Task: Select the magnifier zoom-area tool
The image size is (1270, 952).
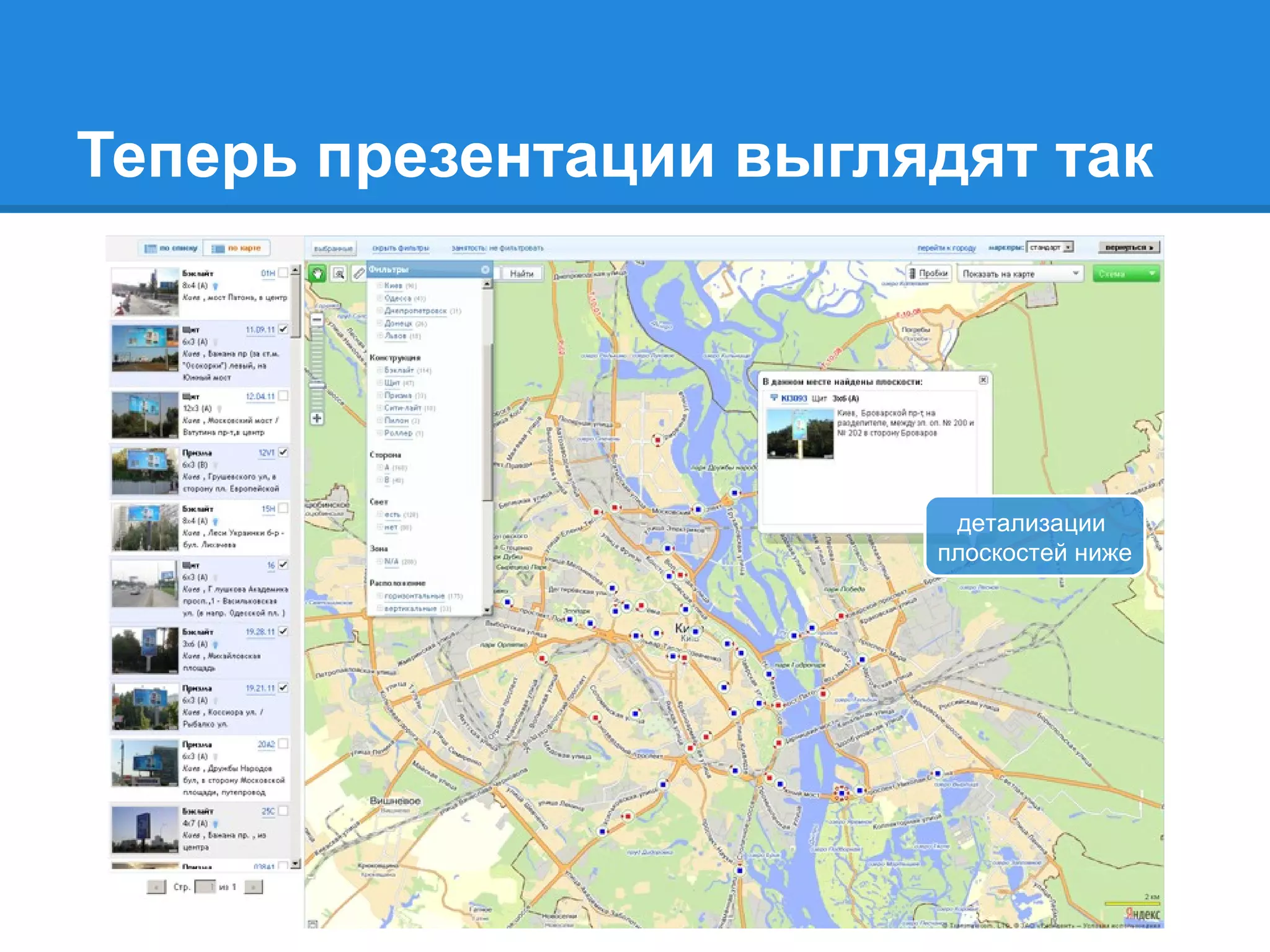Action: (339, 273)
